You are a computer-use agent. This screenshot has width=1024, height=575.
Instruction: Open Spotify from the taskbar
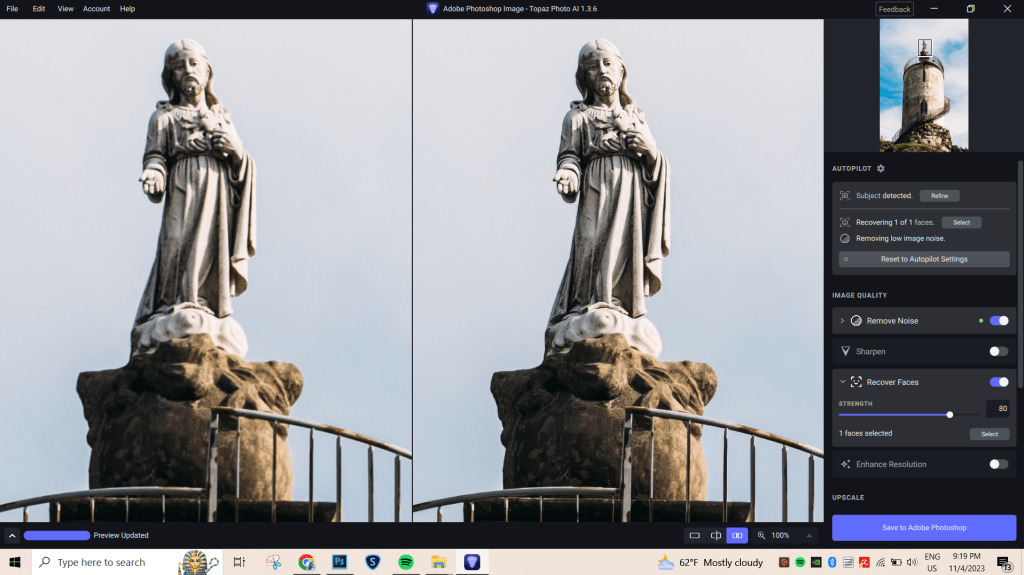[x=405, y=562]
